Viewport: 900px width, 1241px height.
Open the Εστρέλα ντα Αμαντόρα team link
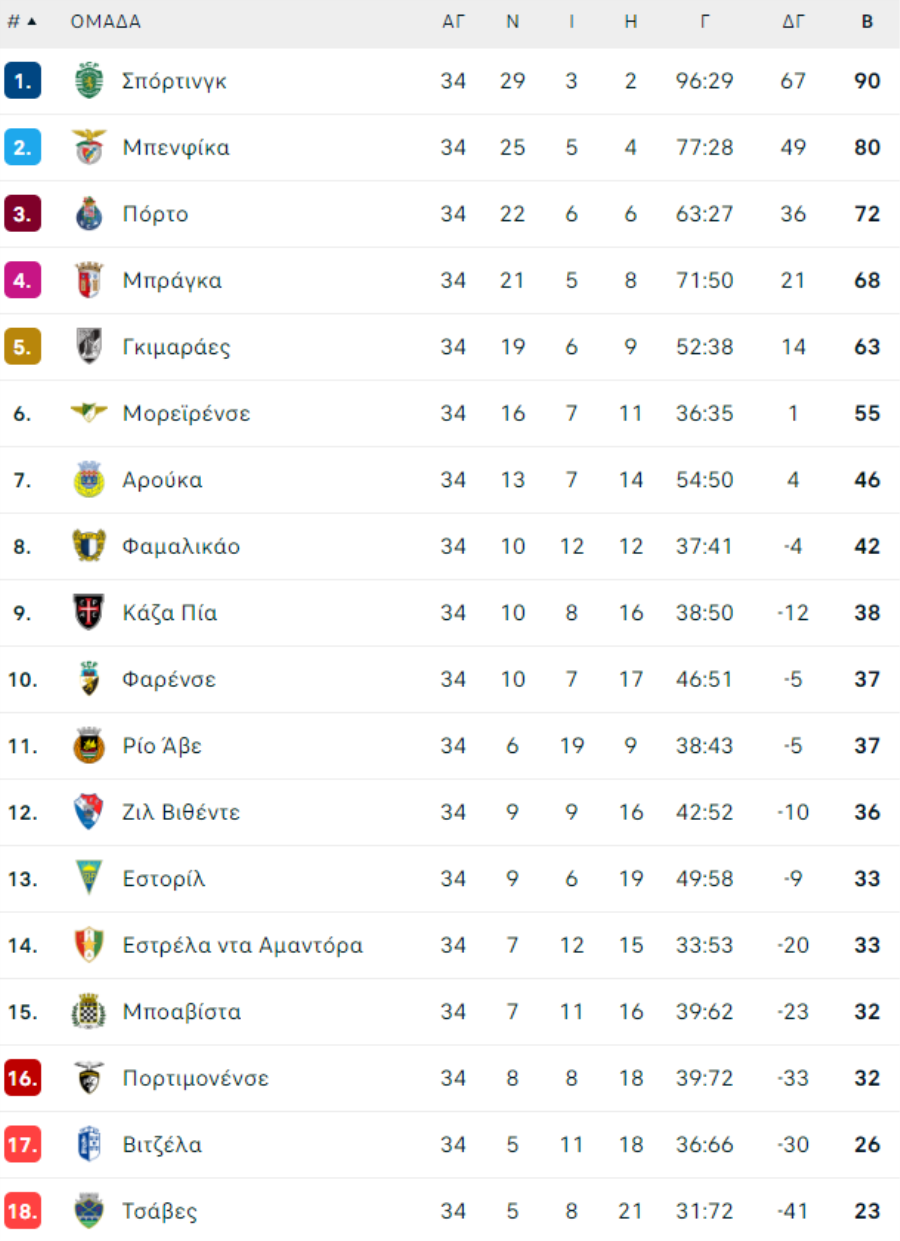click(243, 945)
